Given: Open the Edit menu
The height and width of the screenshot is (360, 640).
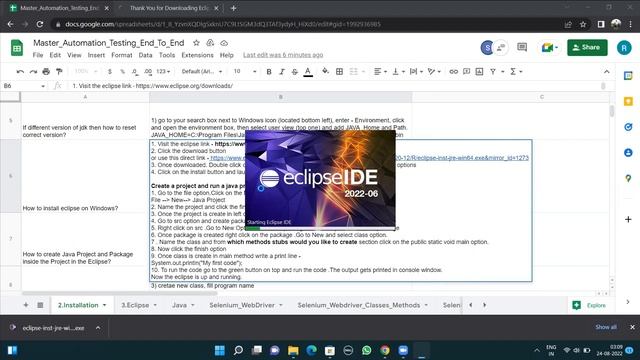Looking at the screenshot, I should tap(55, 55).
